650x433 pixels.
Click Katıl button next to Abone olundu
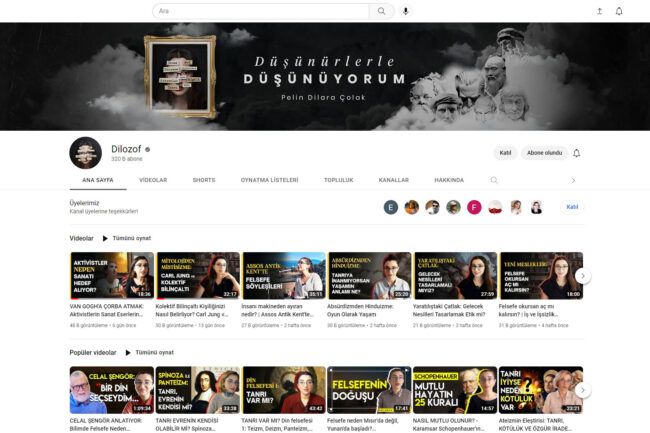[504, 153]
